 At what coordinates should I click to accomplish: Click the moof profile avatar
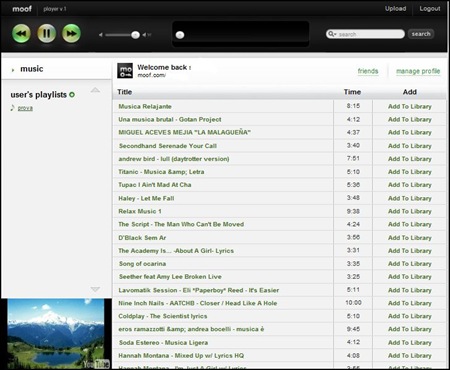click(x=125, y=71)
